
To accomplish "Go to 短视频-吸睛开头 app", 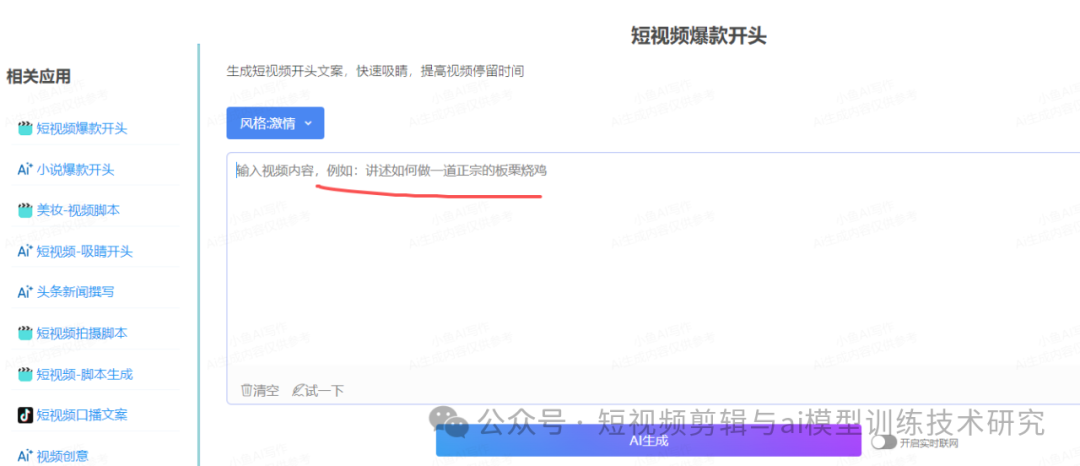I will coord(84,251).
